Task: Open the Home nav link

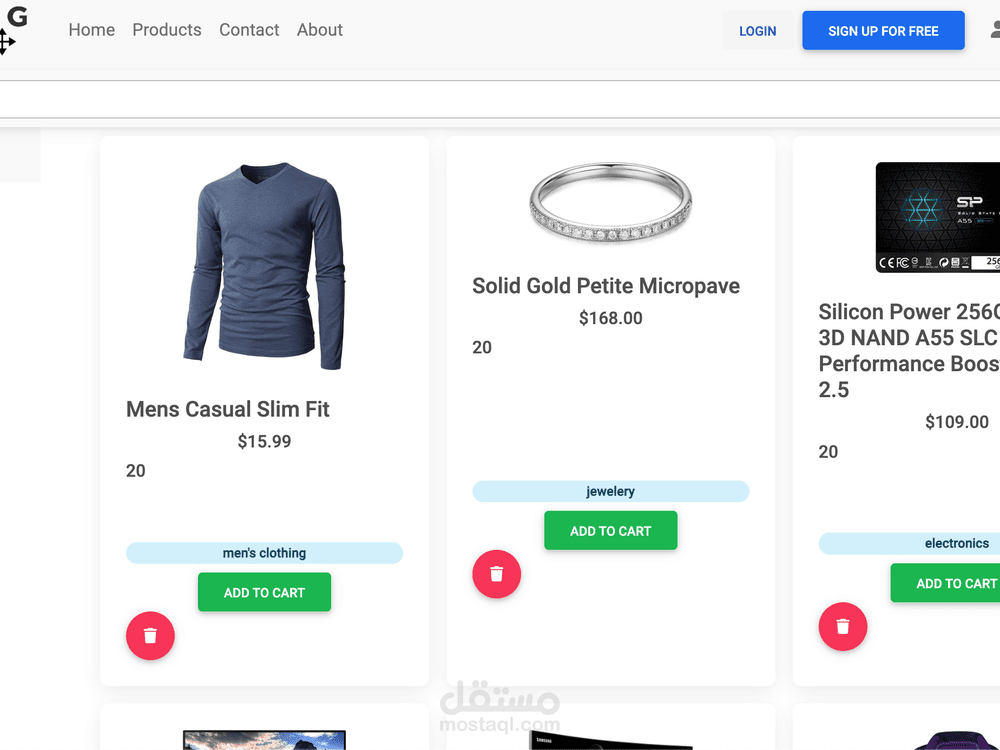Action: 92,30
